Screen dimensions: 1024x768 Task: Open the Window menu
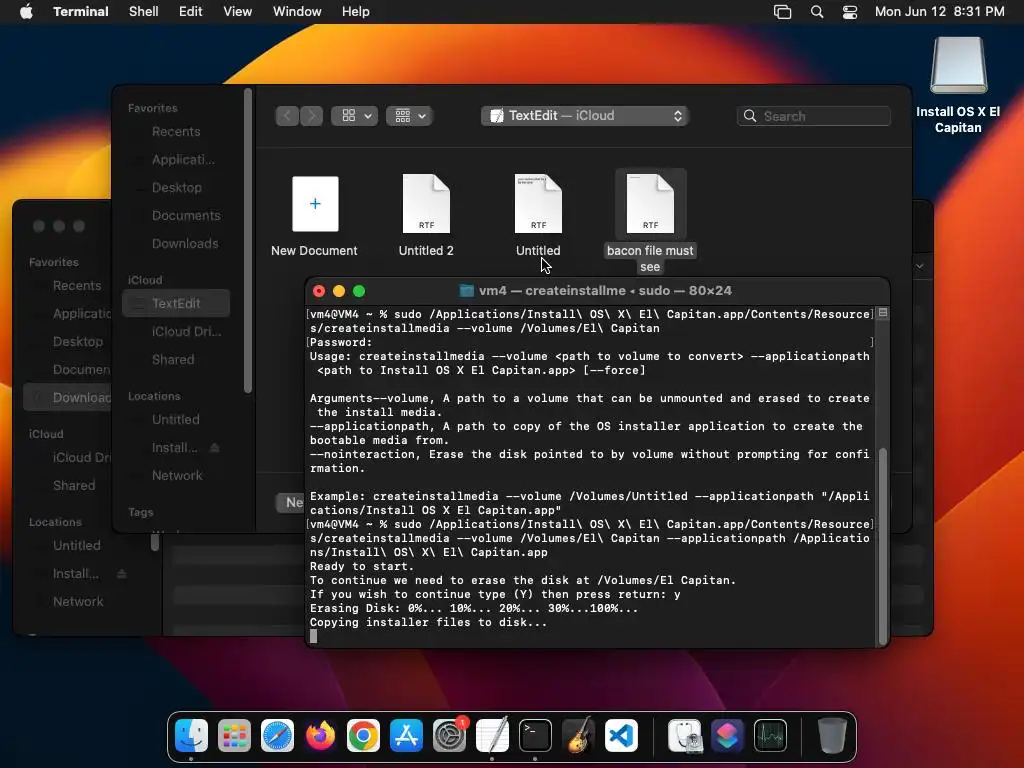coord(297,12)
